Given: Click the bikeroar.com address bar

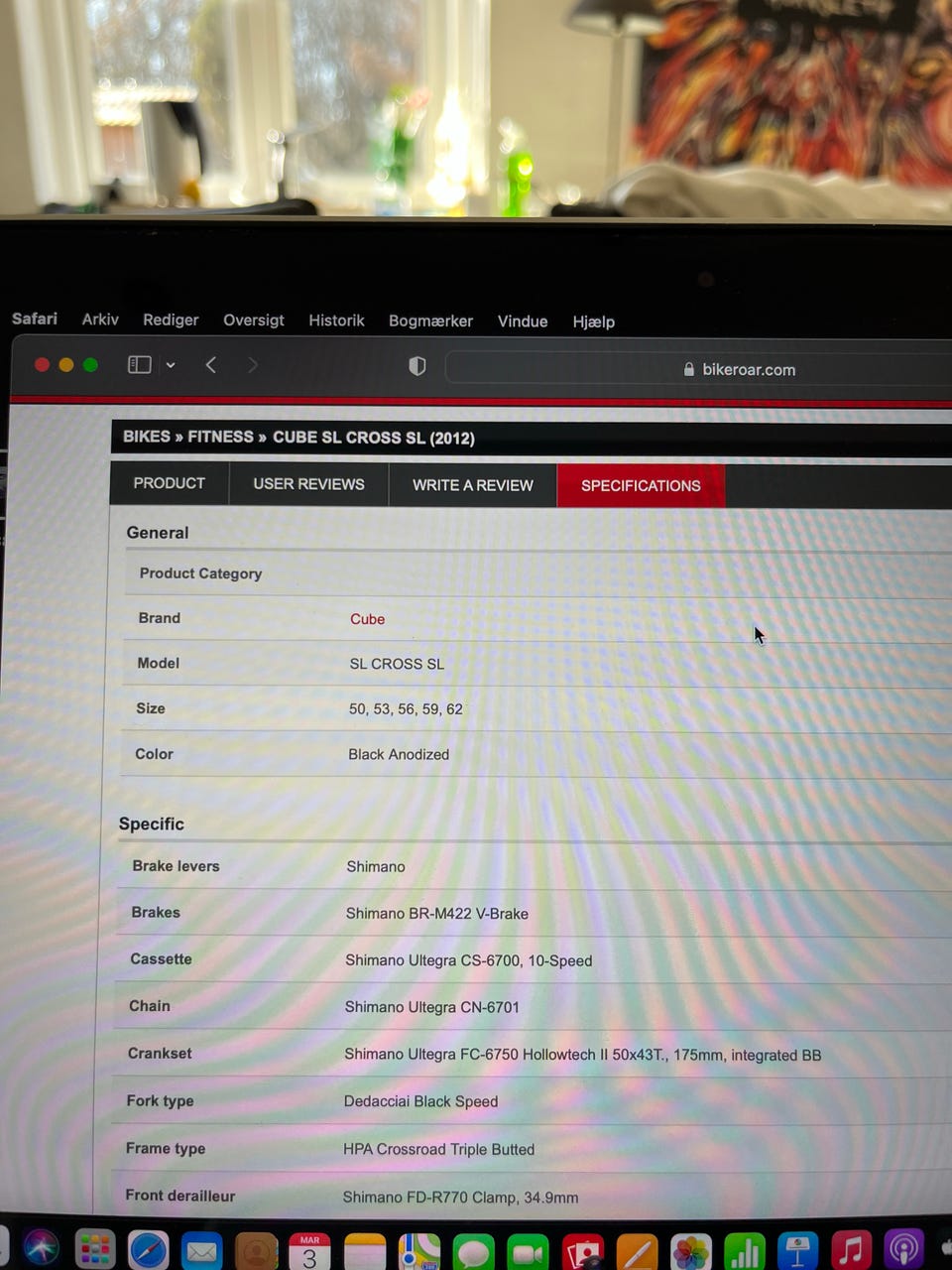Looking at the screenshot, I should [x=698, y=369].
